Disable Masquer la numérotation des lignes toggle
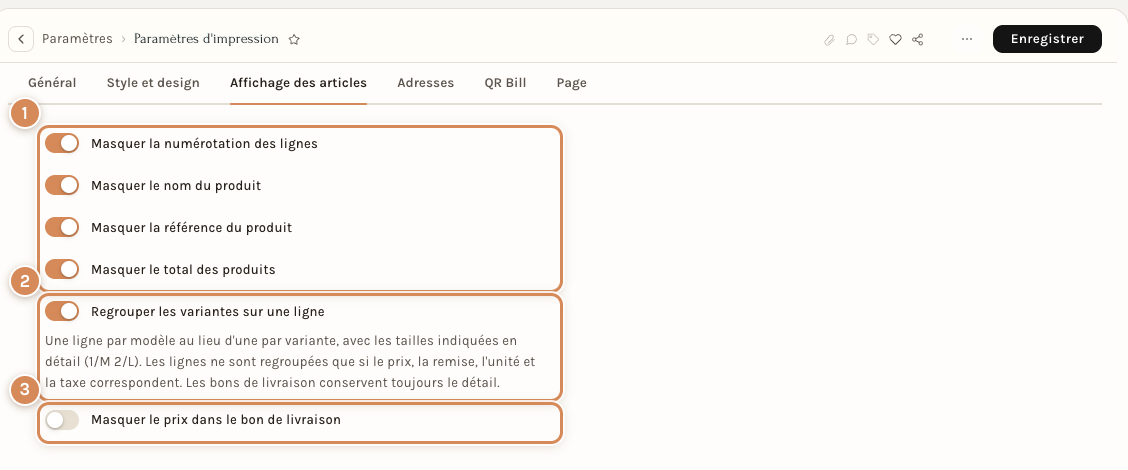 click(x=62, y=143)
